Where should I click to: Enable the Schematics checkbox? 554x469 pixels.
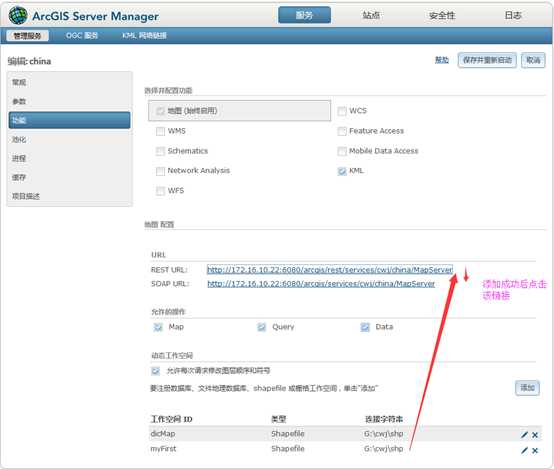pyautogui.click(x=160, y=151)
